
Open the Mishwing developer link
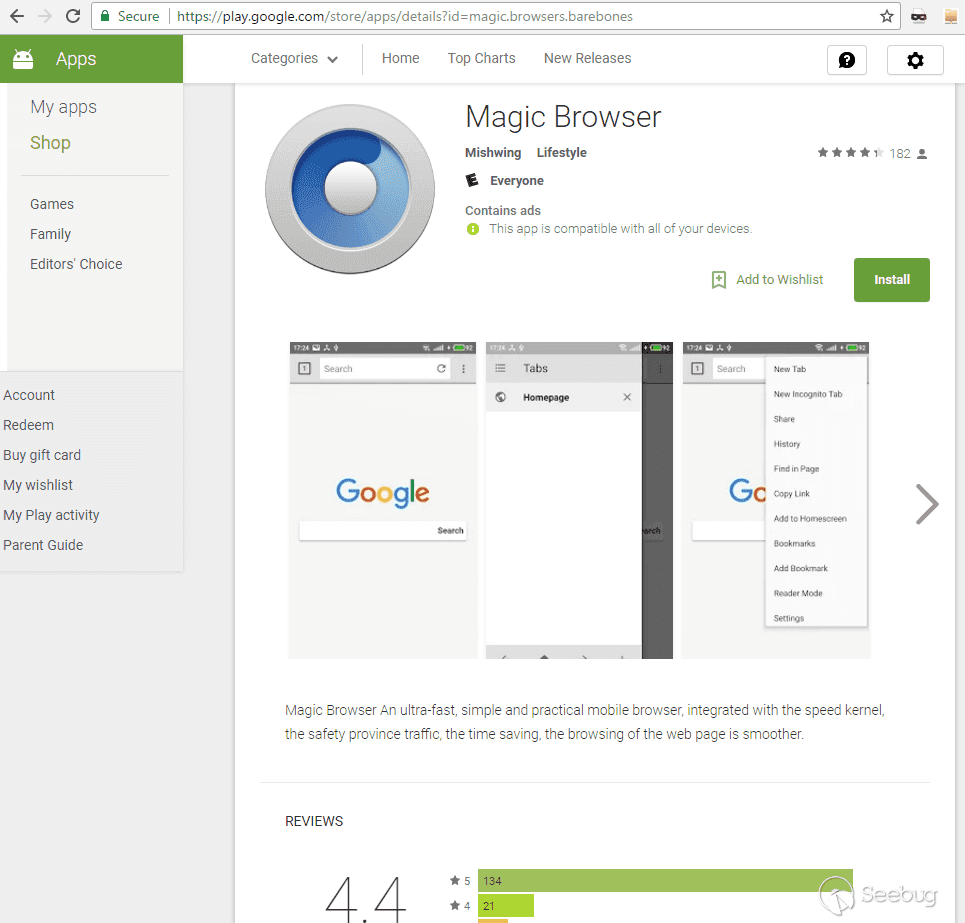point(493,153)
